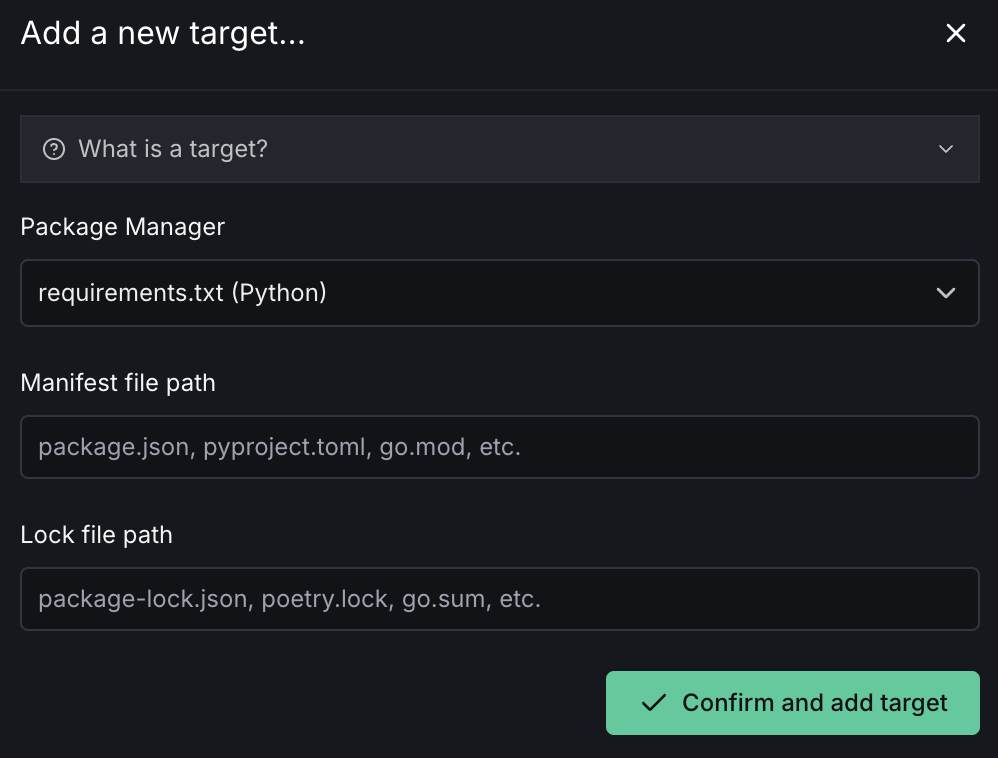998x758 pixels.
Task: Open the Package Manager dropdown
Action: (x=499, y=293)
